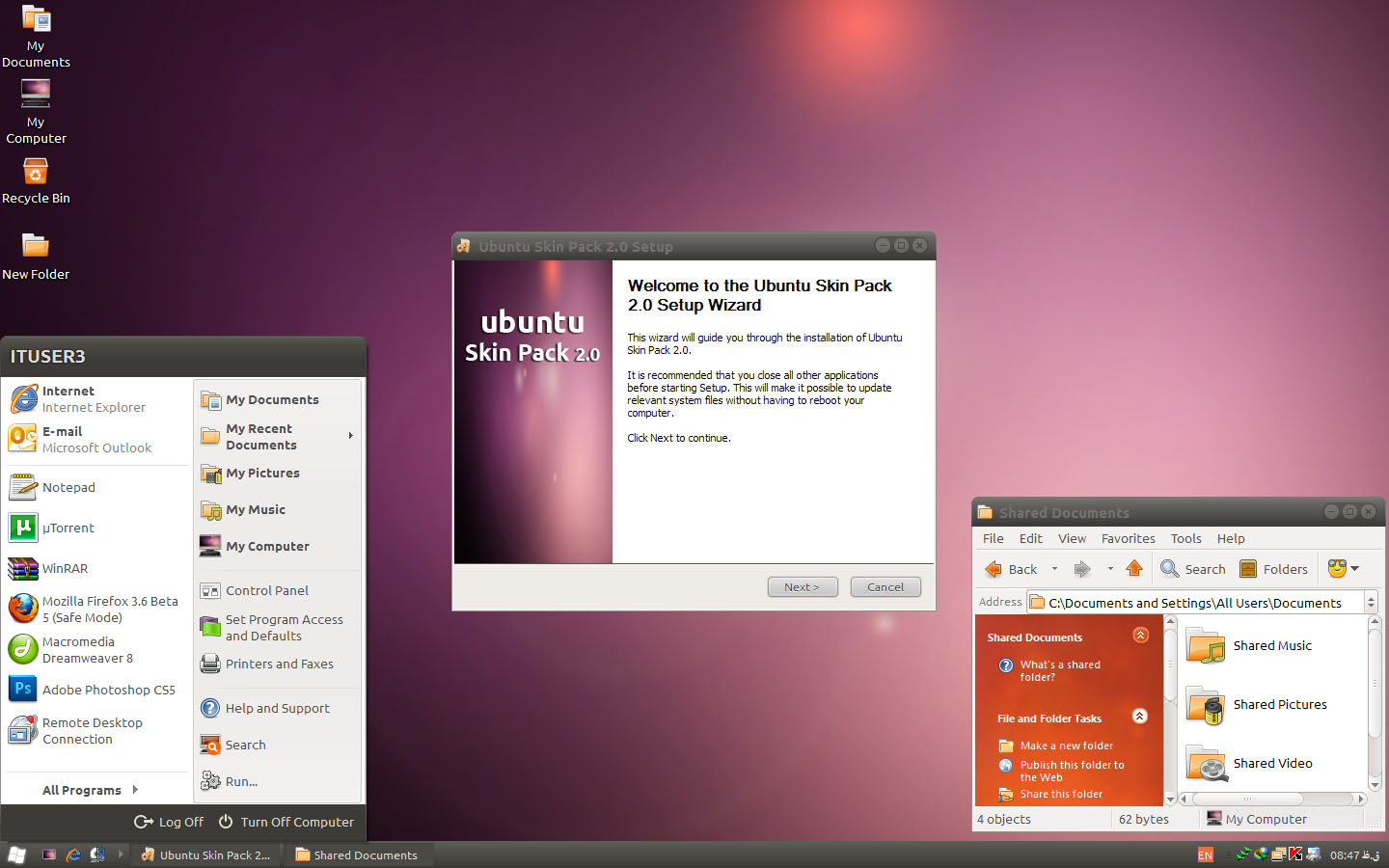Open the Shared Music folder

pyautogui.click(x=1249, y=645)
